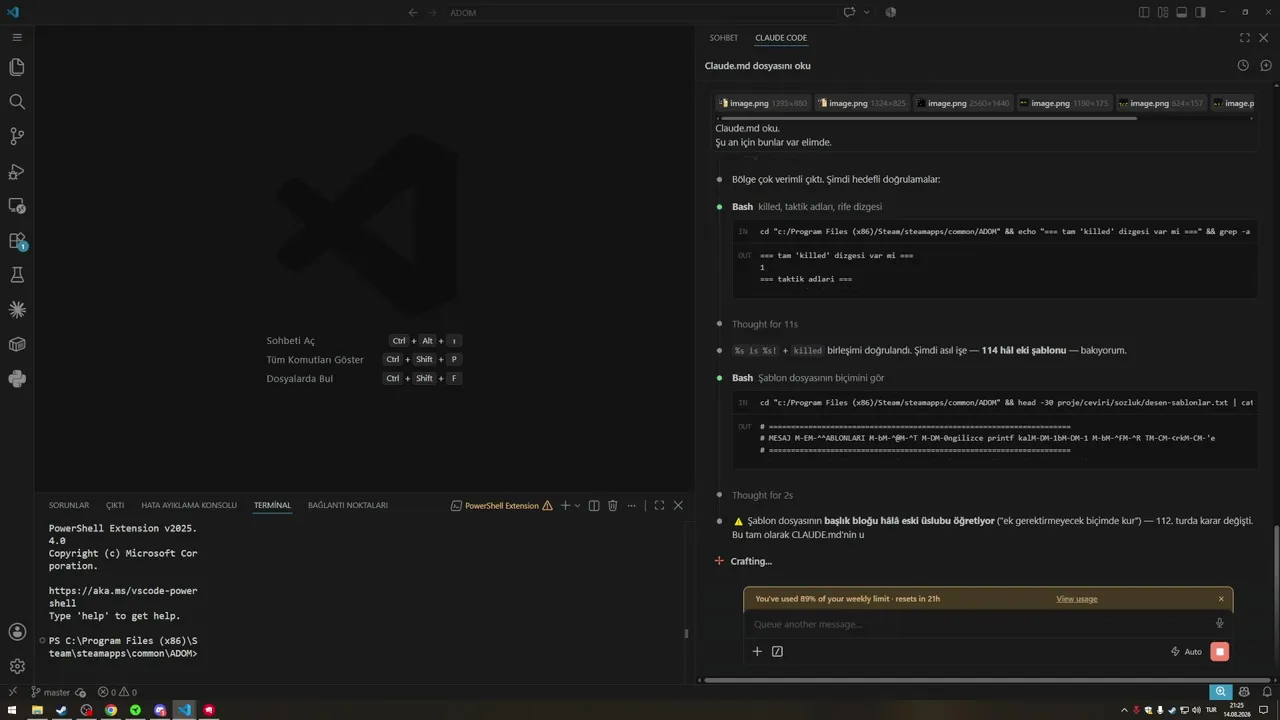
Task: Switch to CLAUDE CODE tab
Action: point(781,38)
